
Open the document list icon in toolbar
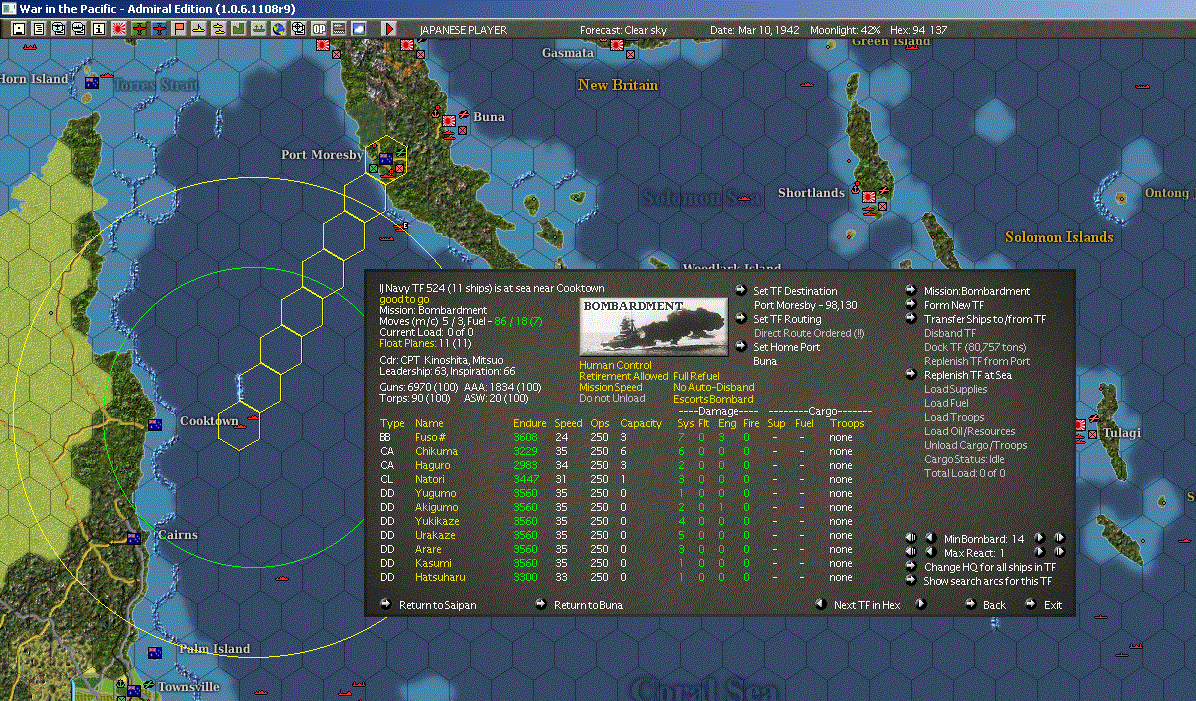[x=39, y=29]
